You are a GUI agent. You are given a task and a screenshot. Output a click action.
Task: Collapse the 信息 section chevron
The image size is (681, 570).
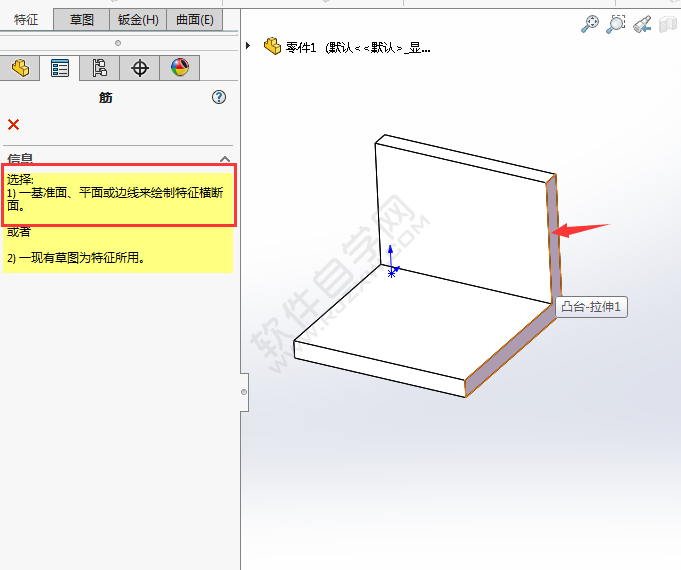pyautogui.click(x=225, y=159)
